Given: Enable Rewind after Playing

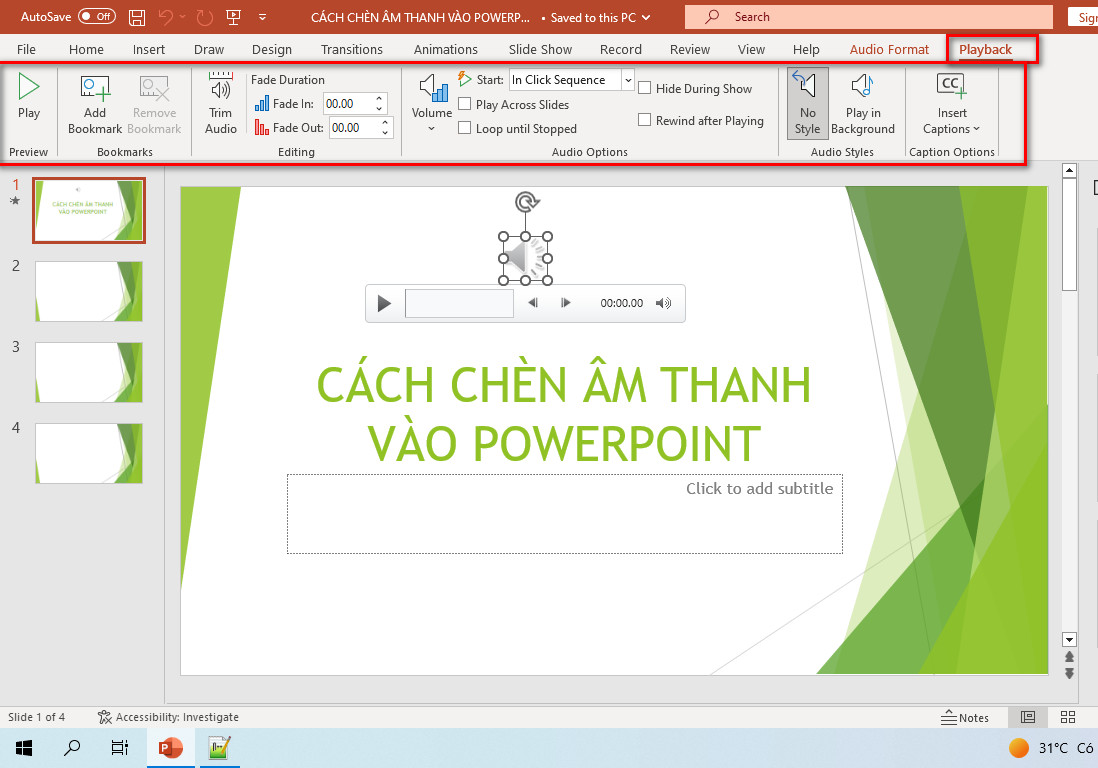Looking at the screenshot, I should click(x=644, y=120).
